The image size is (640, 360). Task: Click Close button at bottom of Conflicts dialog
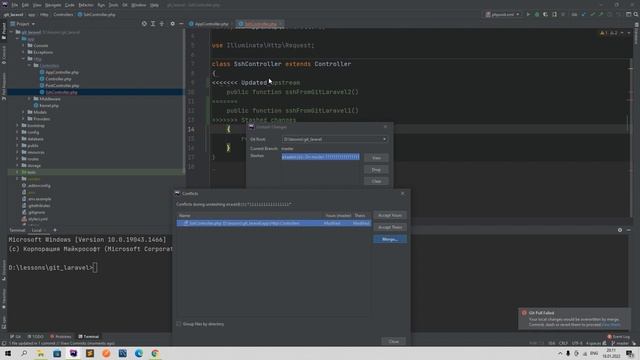pyautogui.click(x=393, y=341)
